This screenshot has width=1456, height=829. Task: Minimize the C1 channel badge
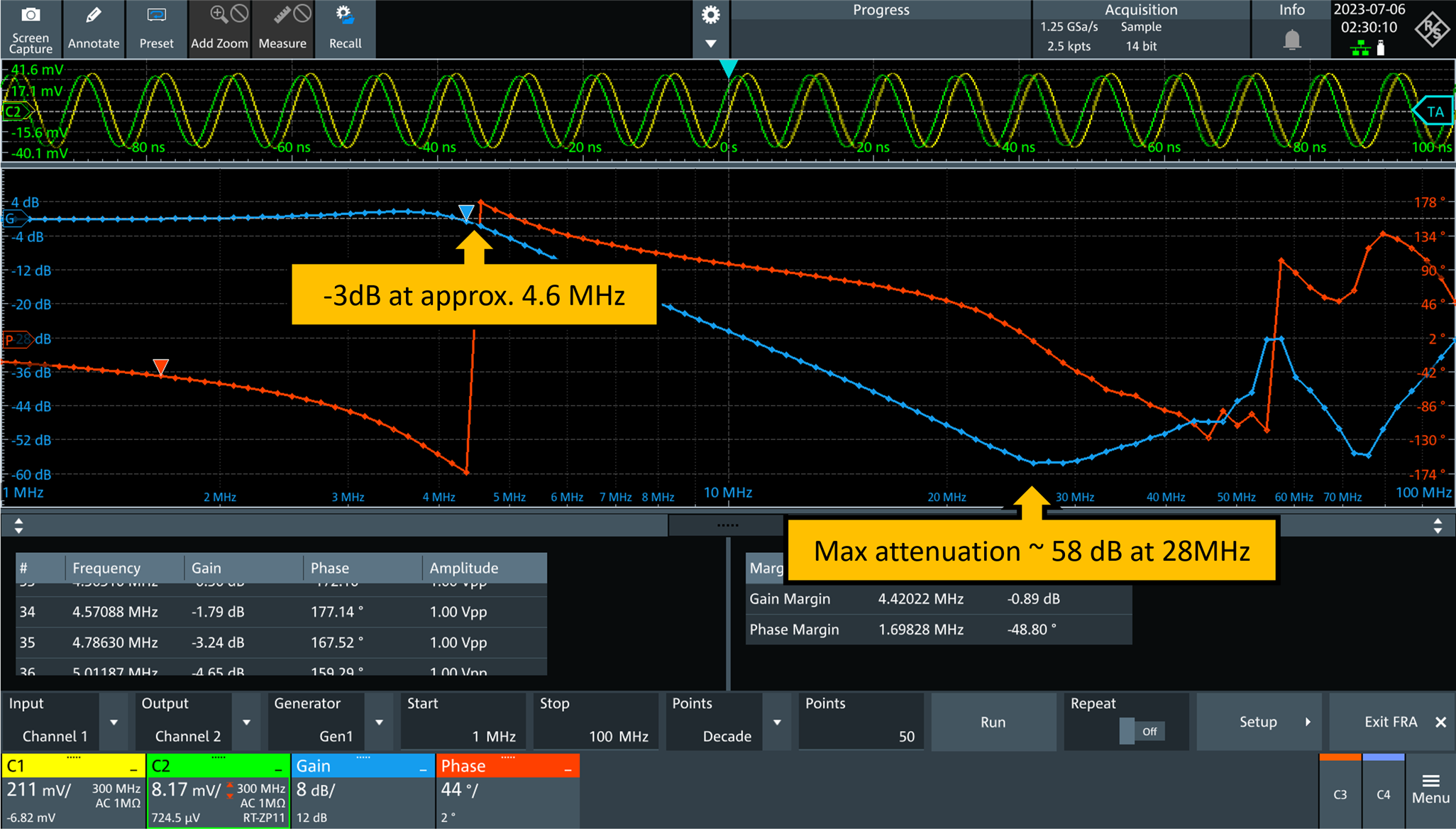point(133,769)
